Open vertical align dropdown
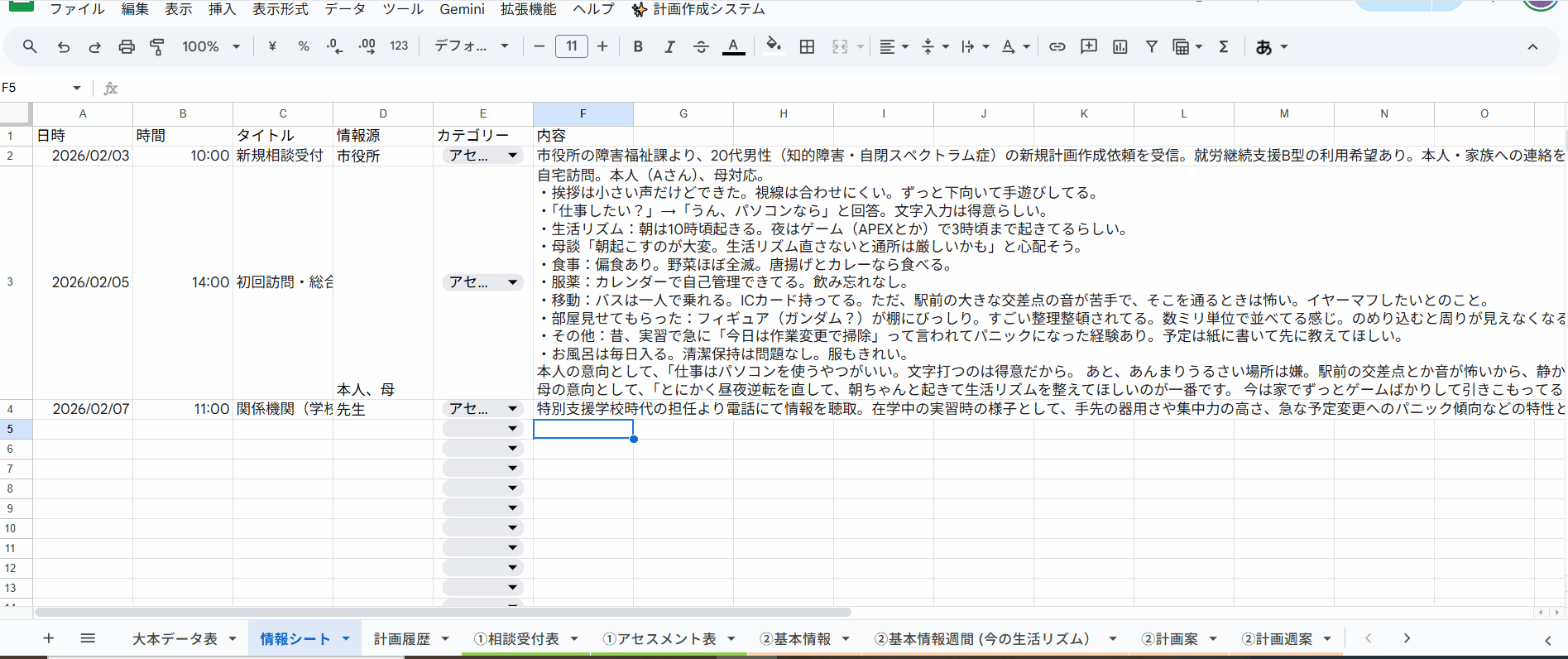1568x659 pixels. (x=934, y=46)
